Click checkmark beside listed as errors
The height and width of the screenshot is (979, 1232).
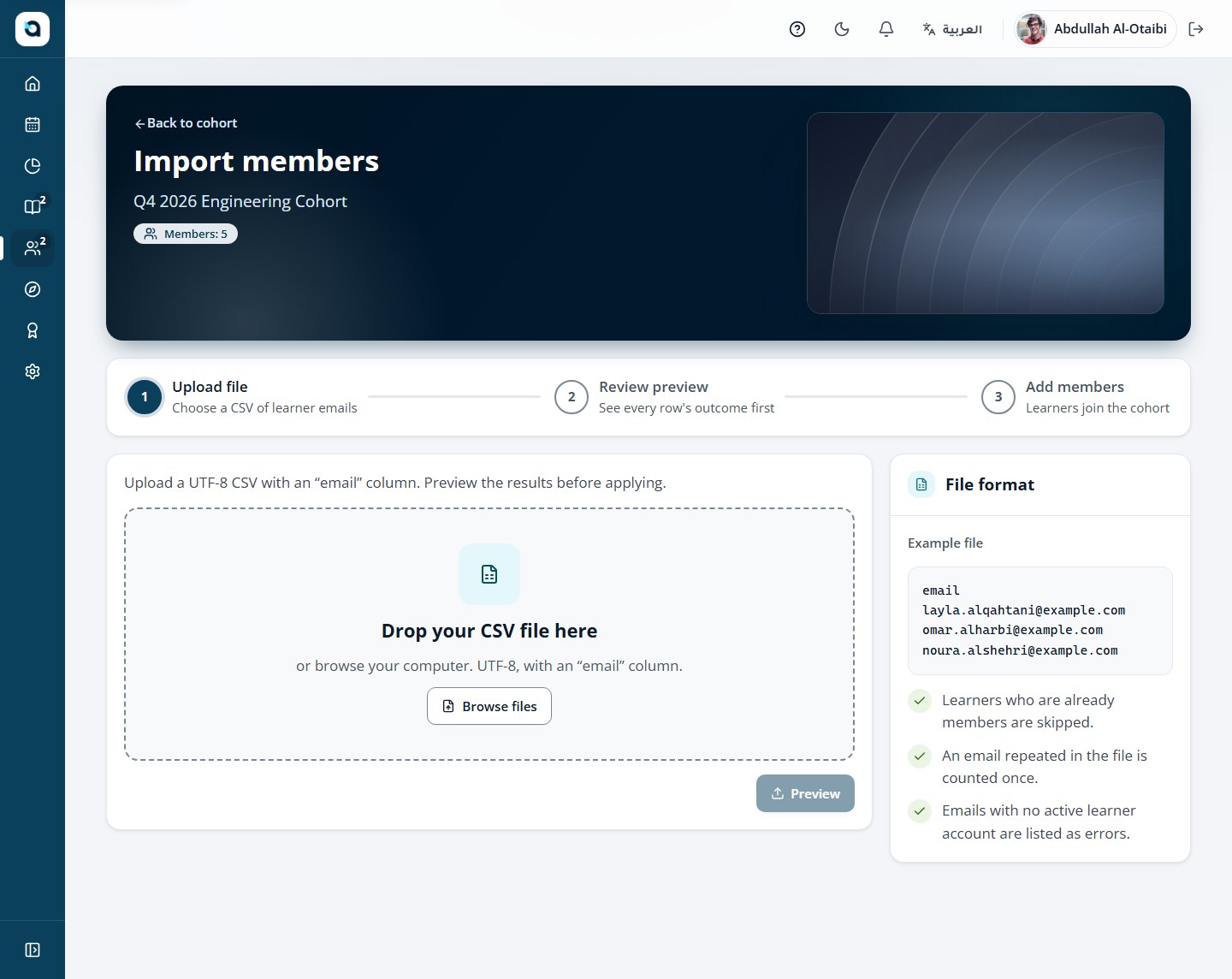tap(920, 810)
